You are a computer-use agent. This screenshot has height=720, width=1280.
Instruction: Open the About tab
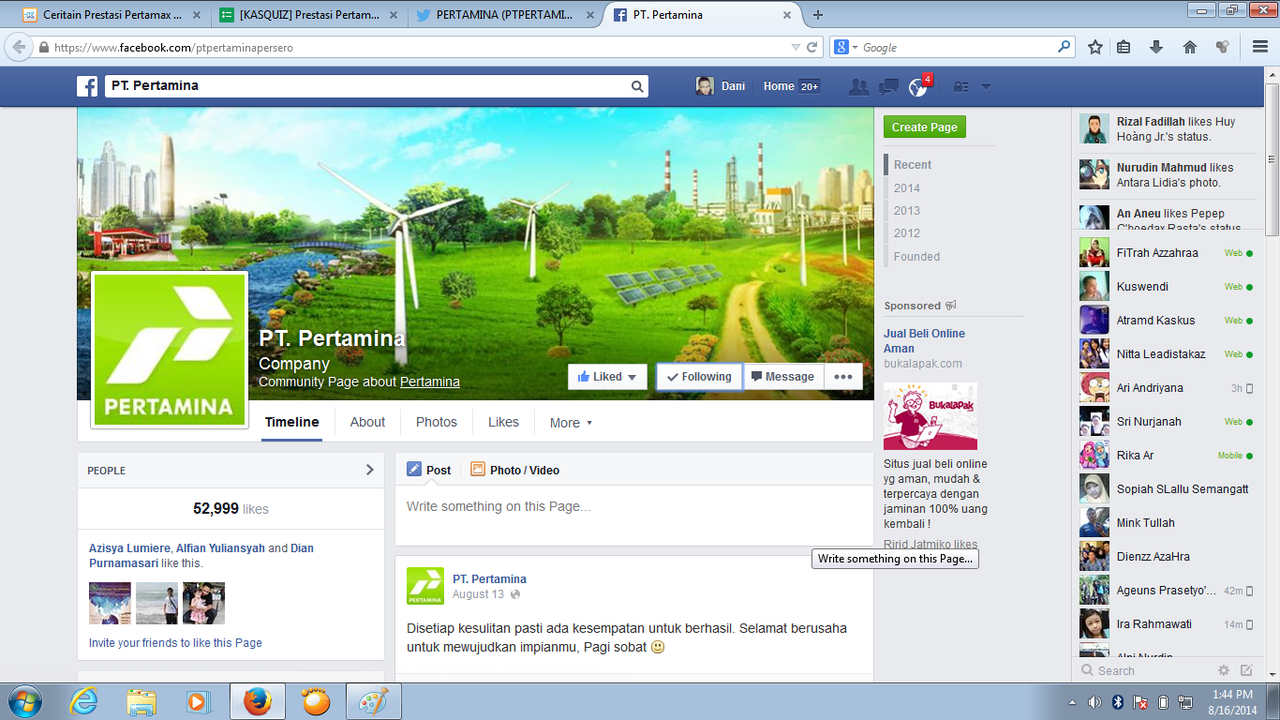[367, 423]
